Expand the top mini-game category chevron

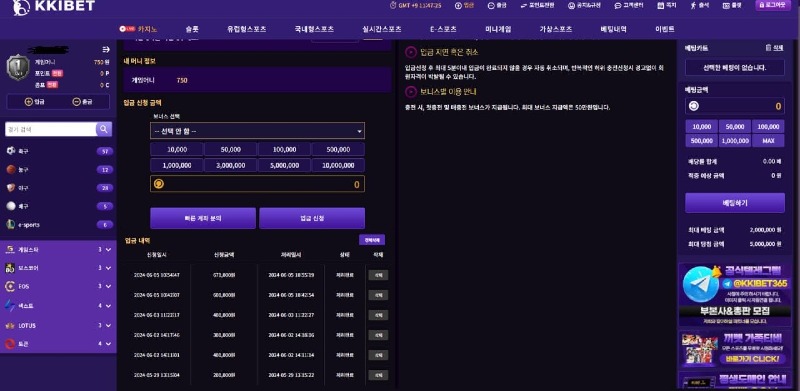coord(108,250)
